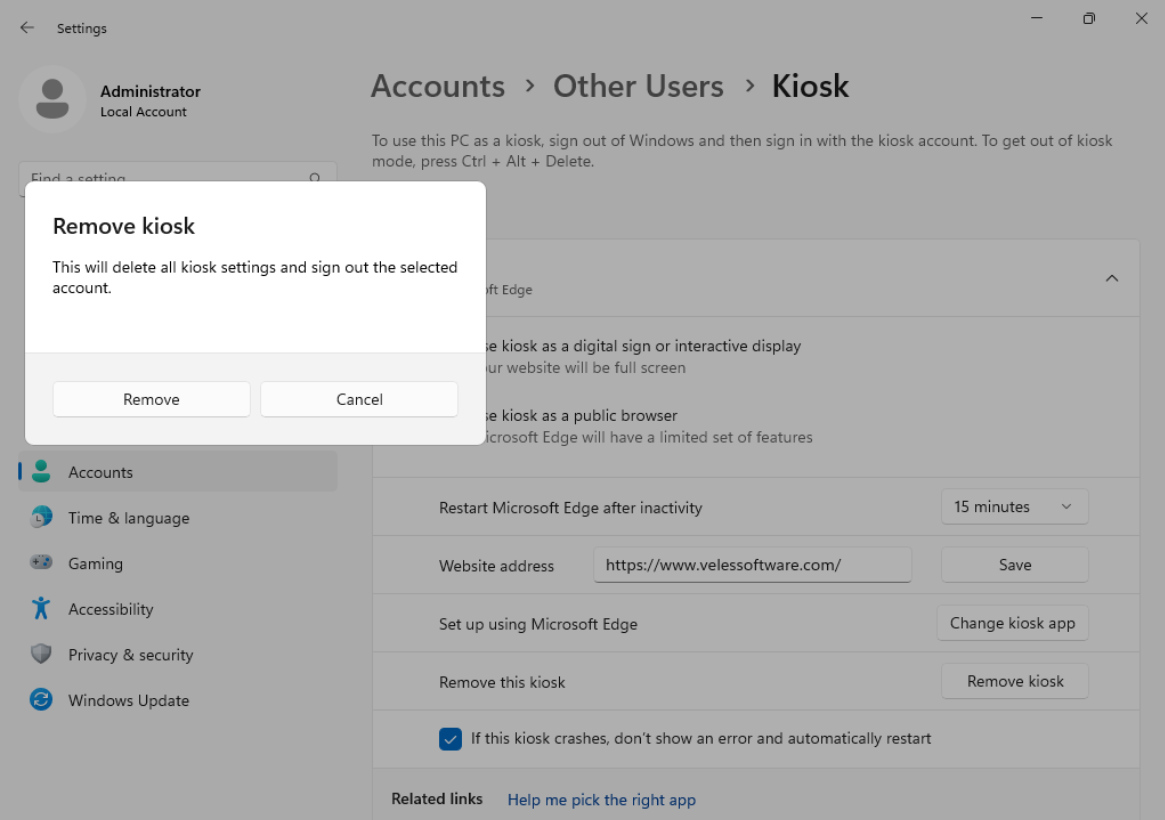Viewport: 1165px width, 820px height.
Task: Save the website address
Action: [1014, 565]
